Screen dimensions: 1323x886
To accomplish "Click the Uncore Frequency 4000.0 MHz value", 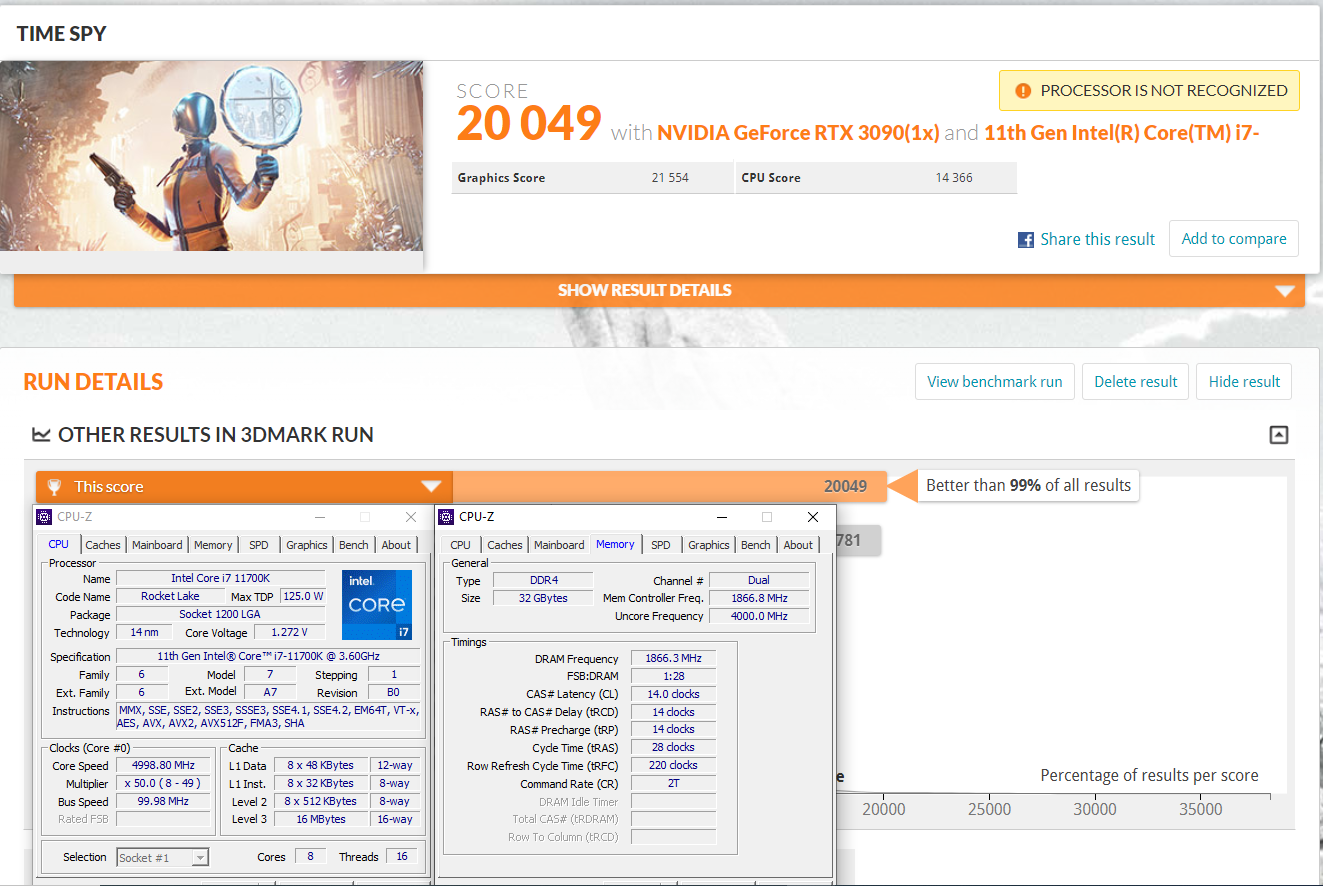I will point(758,616).
